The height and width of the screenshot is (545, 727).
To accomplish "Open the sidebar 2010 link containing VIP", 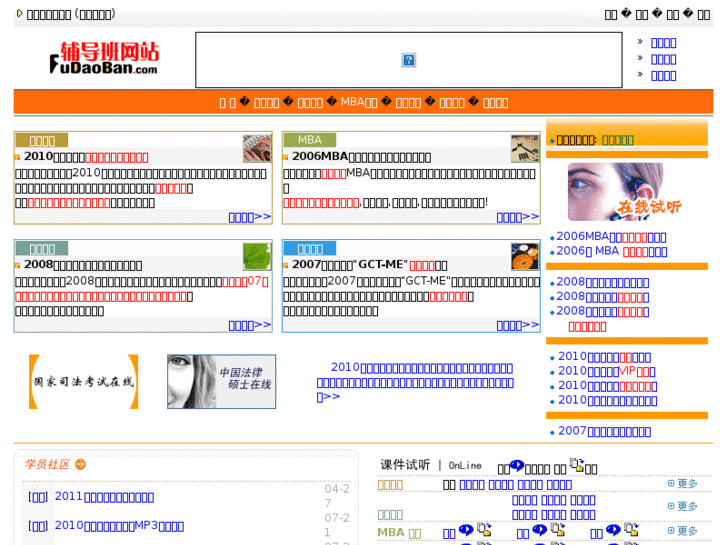I will 606,372.
